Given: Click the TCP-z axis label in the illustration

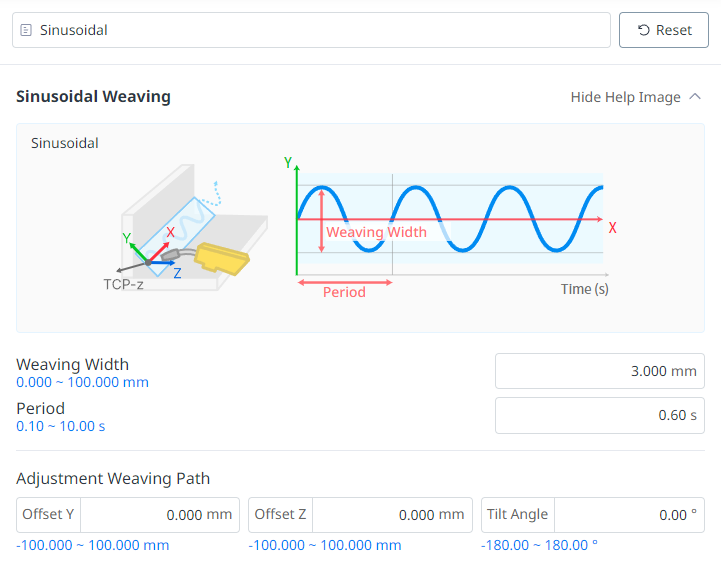Looking at the screenshot, I should point(124,284).
